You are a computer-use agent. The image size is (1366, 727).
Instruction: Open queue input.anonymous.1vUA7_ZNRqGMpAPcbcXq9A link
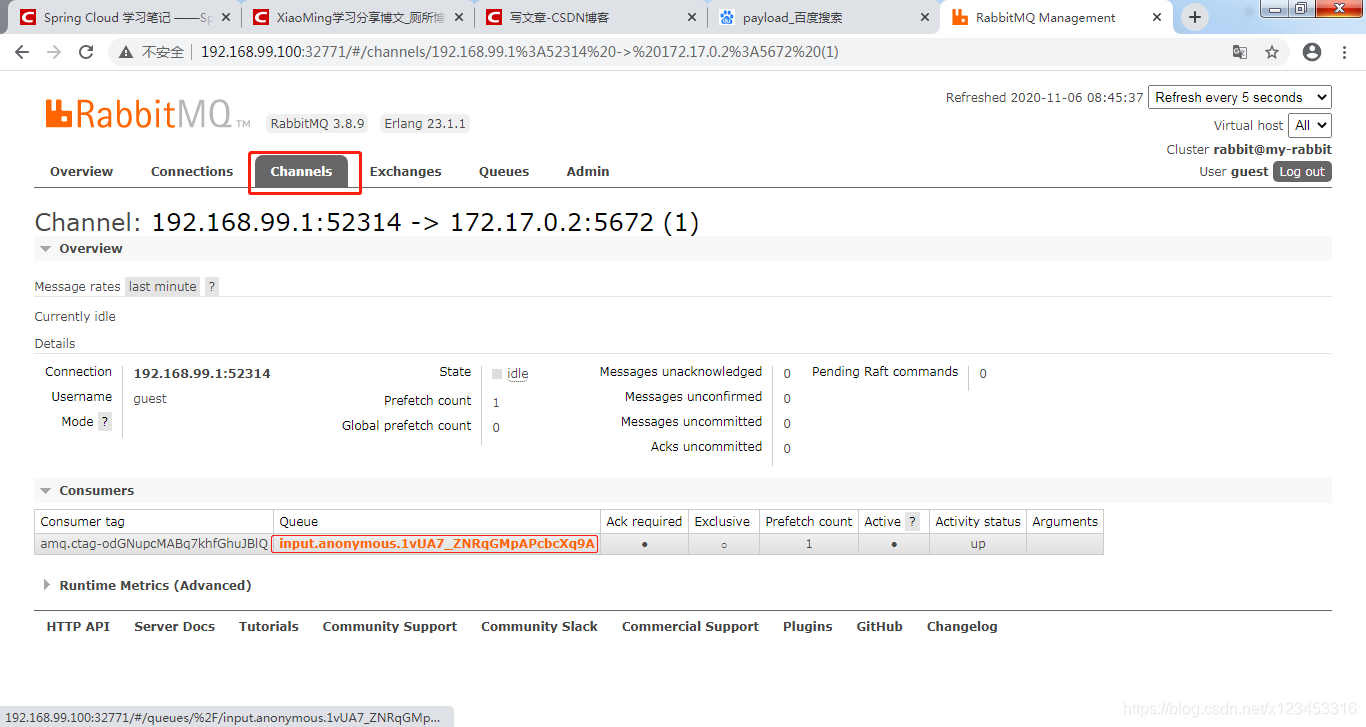pos(437,544)
